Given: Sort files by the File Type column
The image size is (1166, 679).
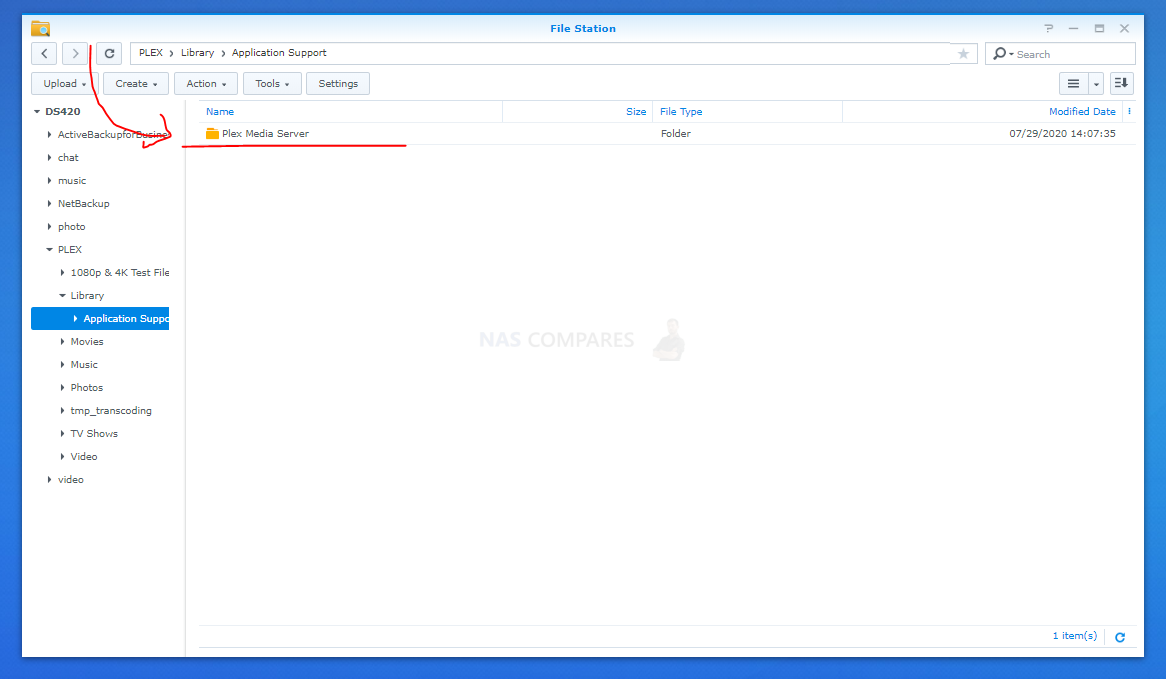Looking at the screenshot, I should tap(681, 112).
